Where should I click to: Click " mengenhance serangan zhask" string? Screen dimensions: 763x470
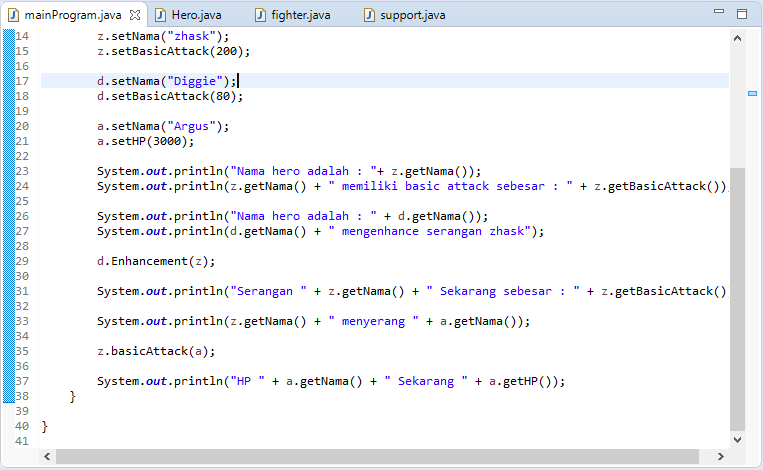point(429,231)
